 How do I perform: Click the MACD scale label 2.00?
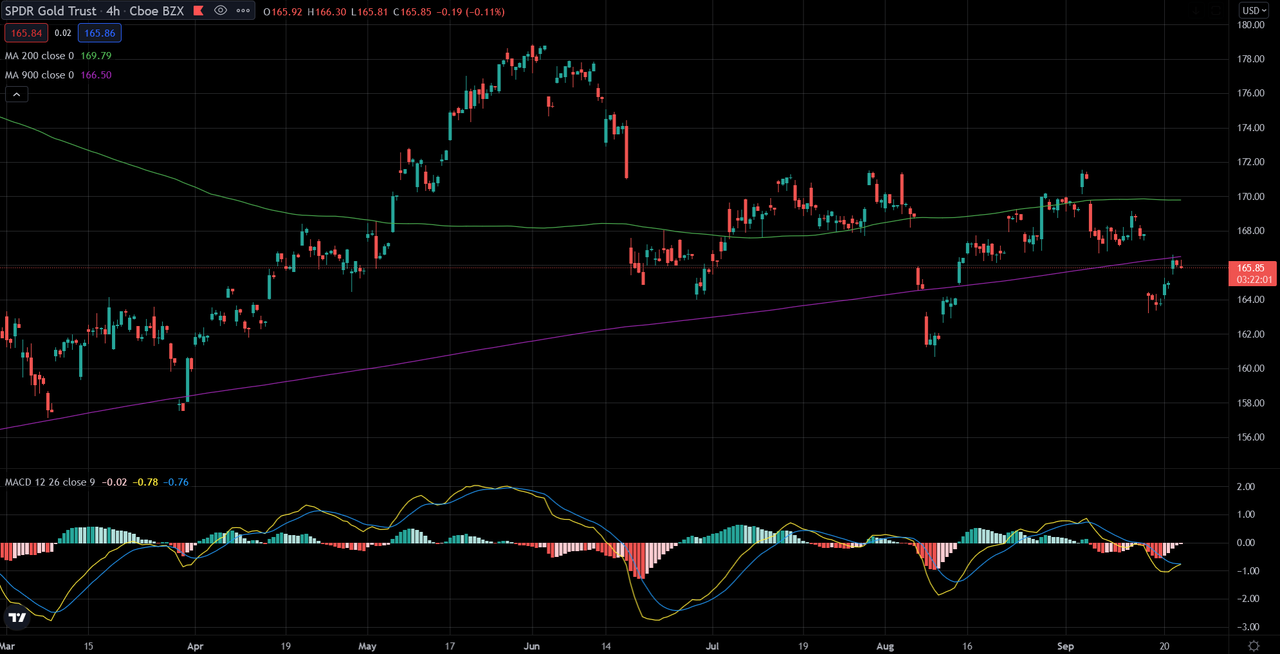[x=1246, y=486]
